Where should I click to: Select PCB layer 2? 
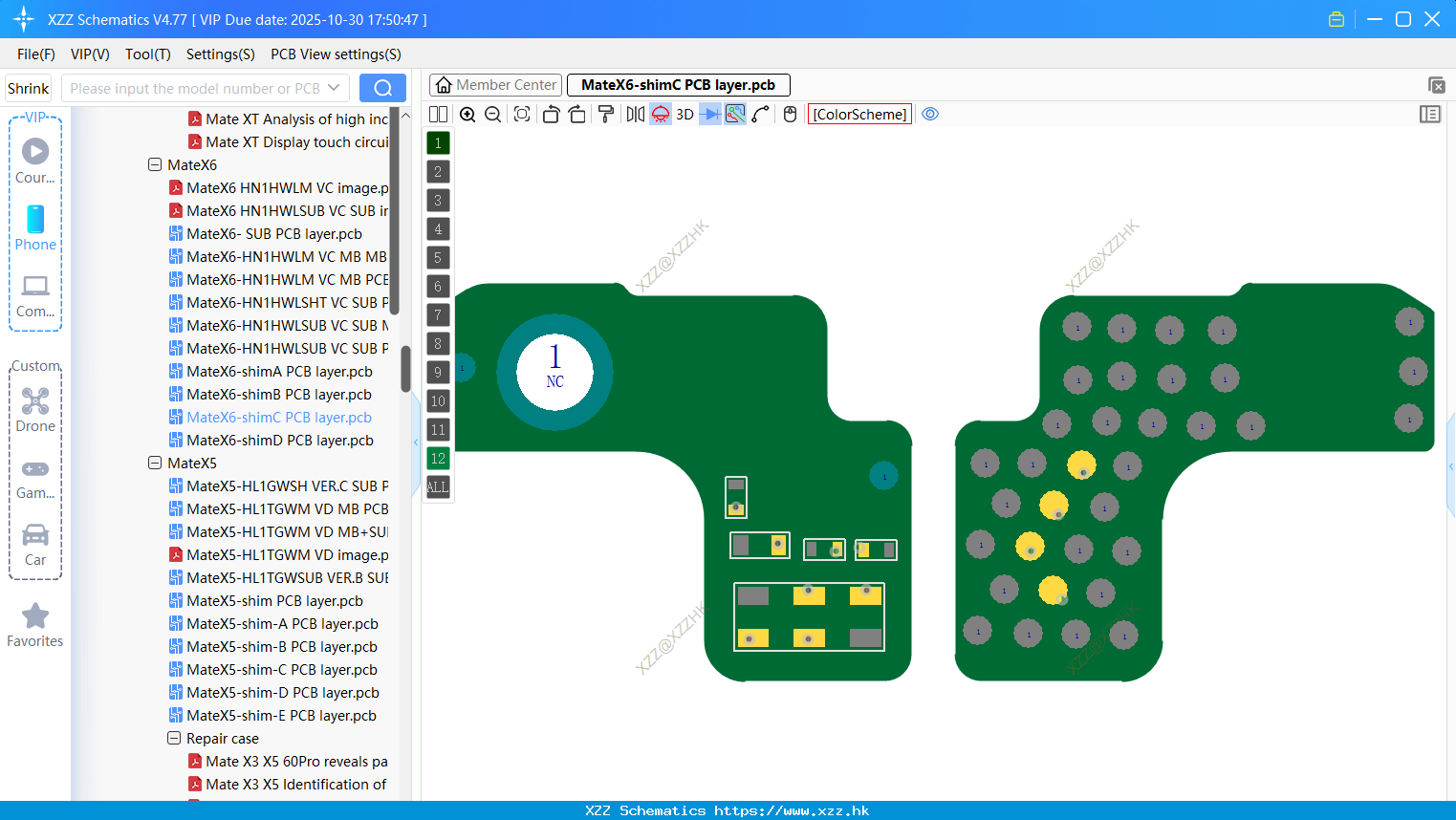point(438,172)
